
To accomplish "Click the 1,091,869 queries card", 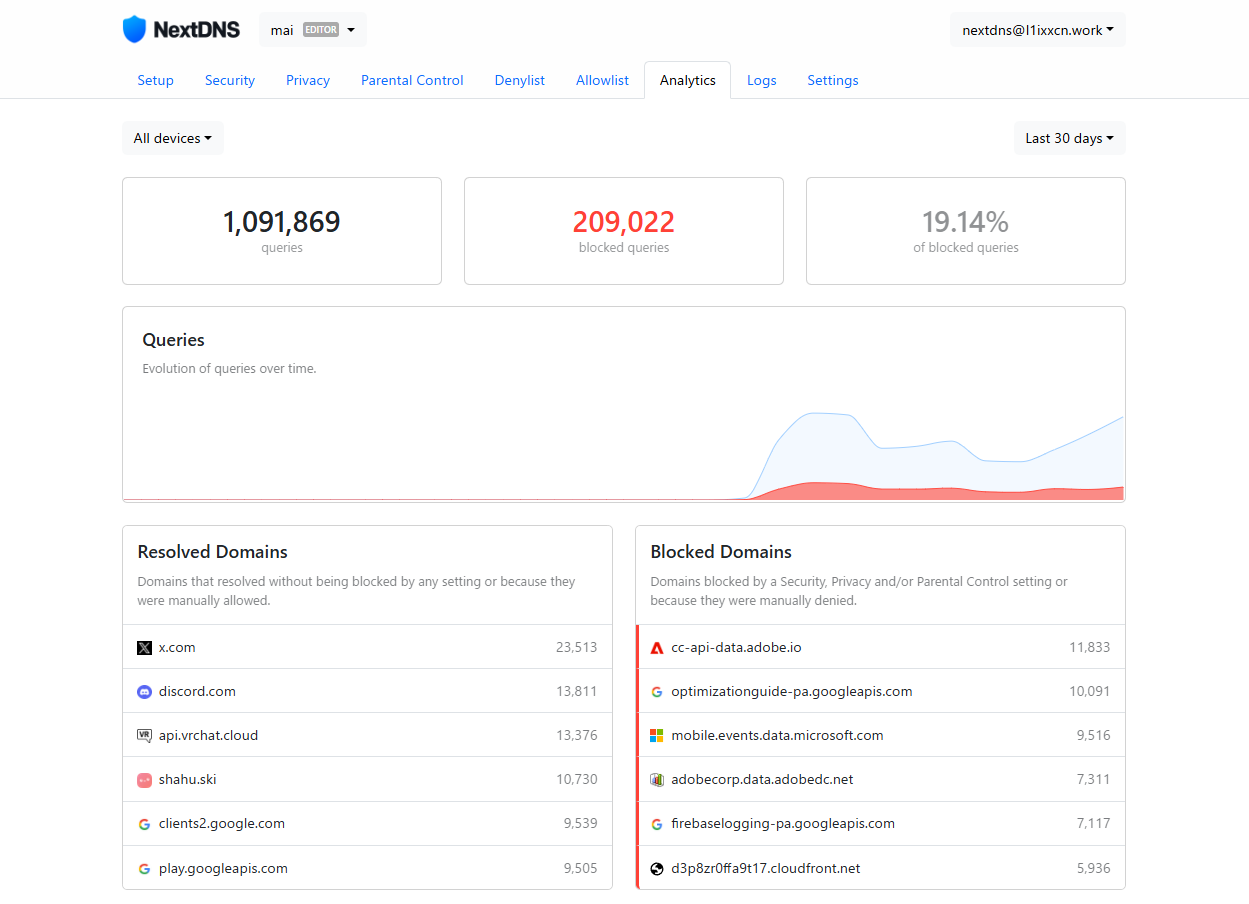I will point(282,231).
